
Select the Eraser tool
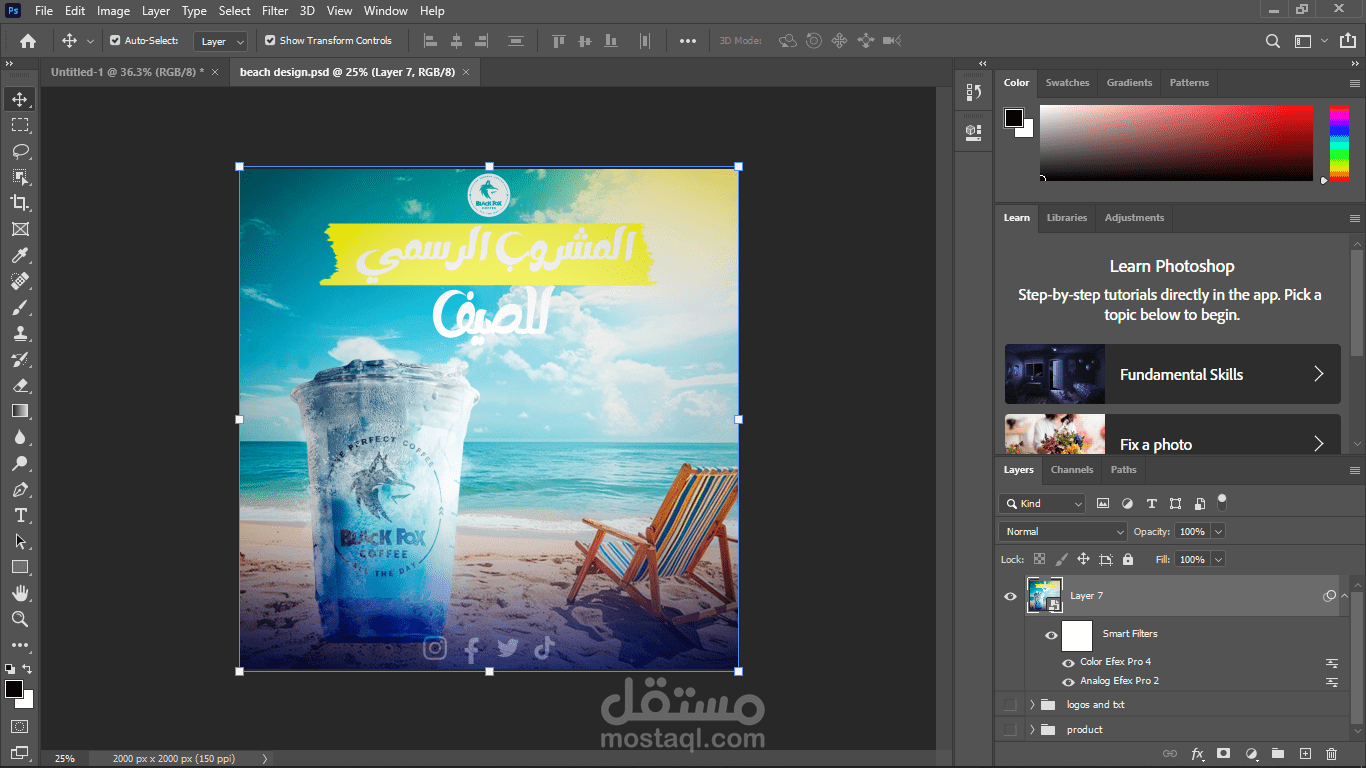pyautogui.click(x=19, y=385)
